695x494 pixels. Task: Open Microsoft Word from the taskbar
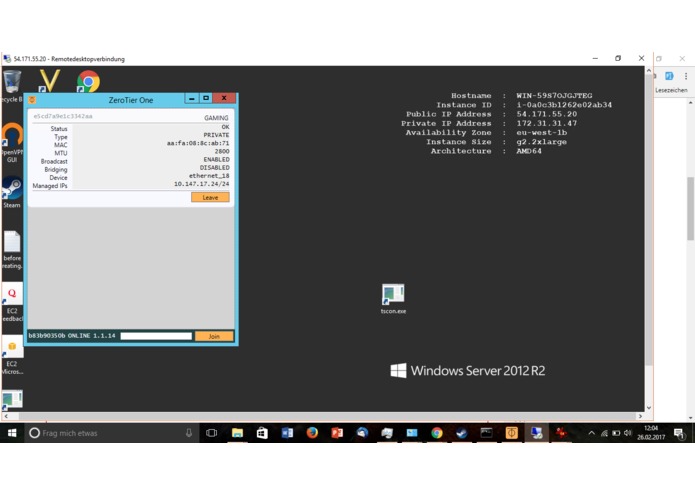(287, 433)
